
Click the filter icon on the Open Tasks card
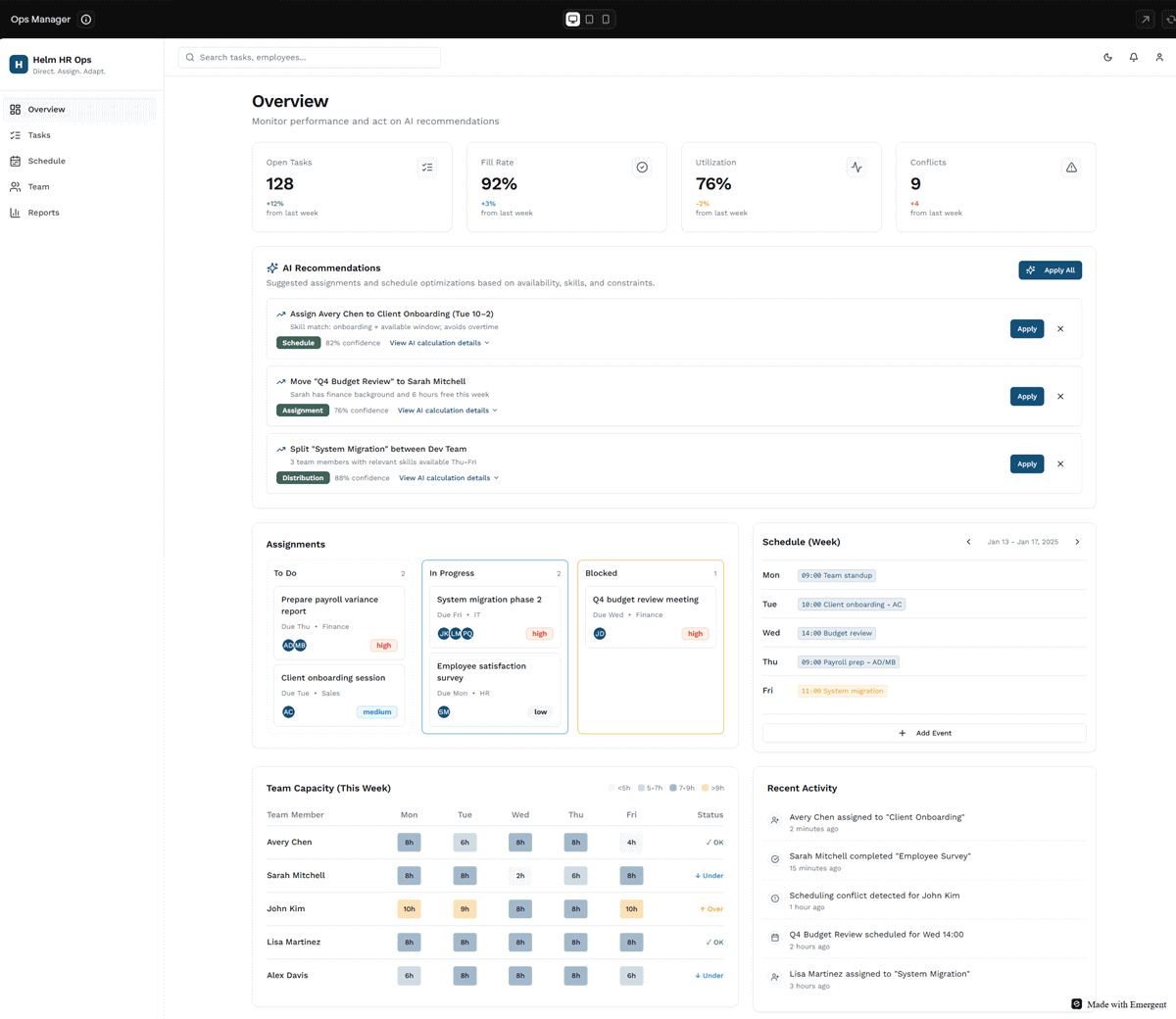coord(427,167)
